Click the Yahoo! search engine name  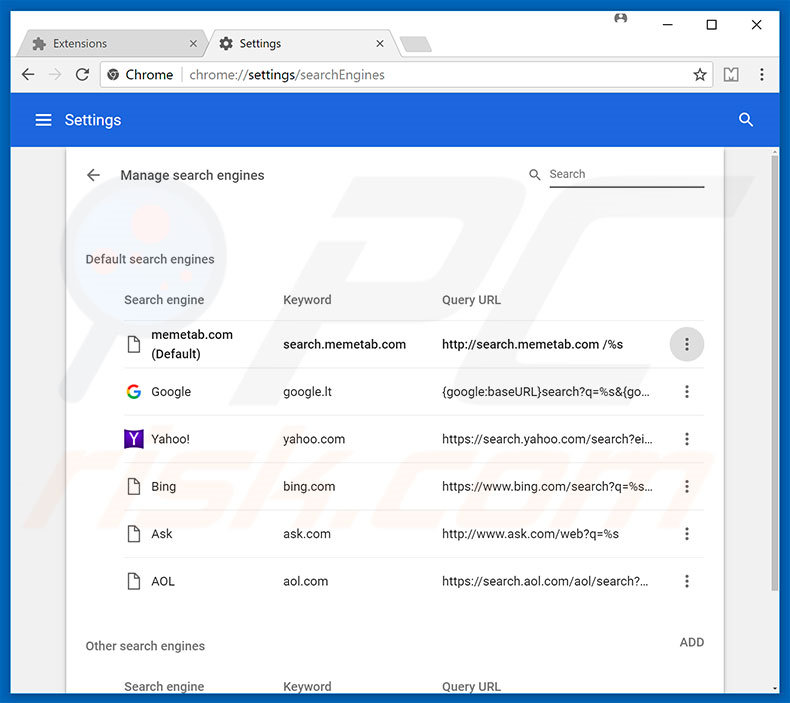[x=170, y=439]
